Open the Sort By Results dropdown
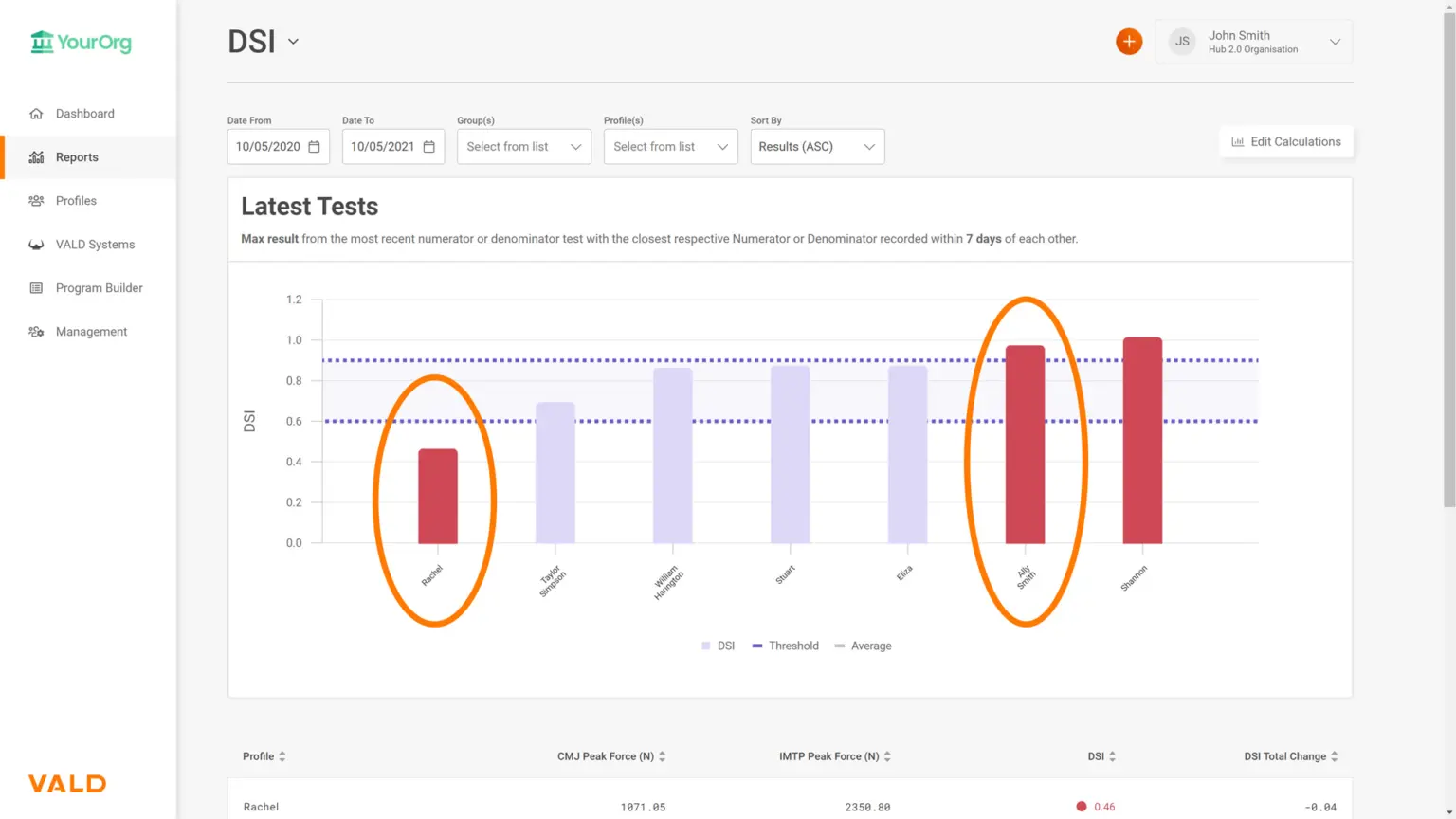 [817, 147]
